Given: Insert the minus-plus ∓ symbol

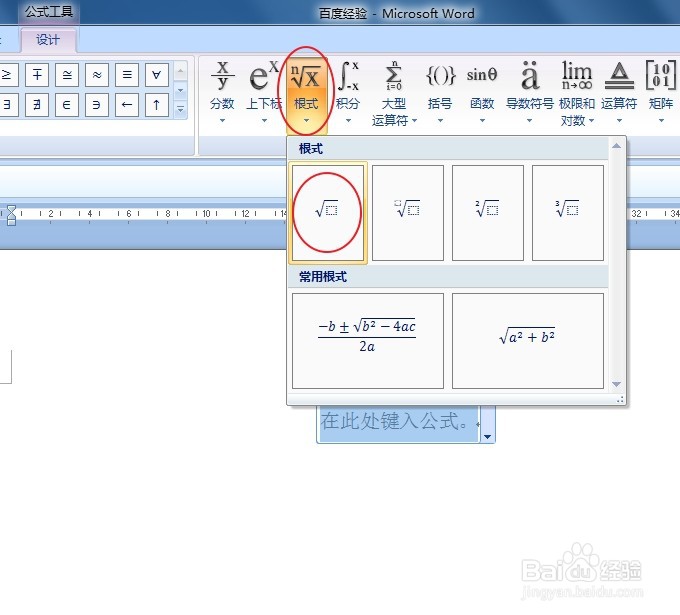Looking at the screenshot, I should tap(37, 75).
